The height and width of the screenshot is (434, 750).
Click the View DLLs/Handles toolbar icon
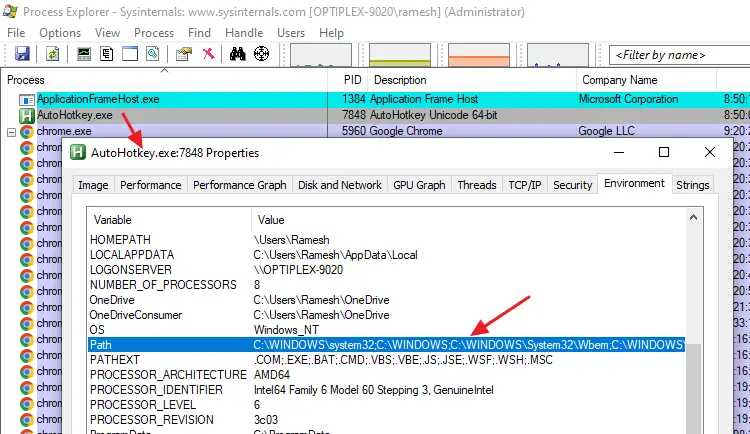tap(153, 54)
